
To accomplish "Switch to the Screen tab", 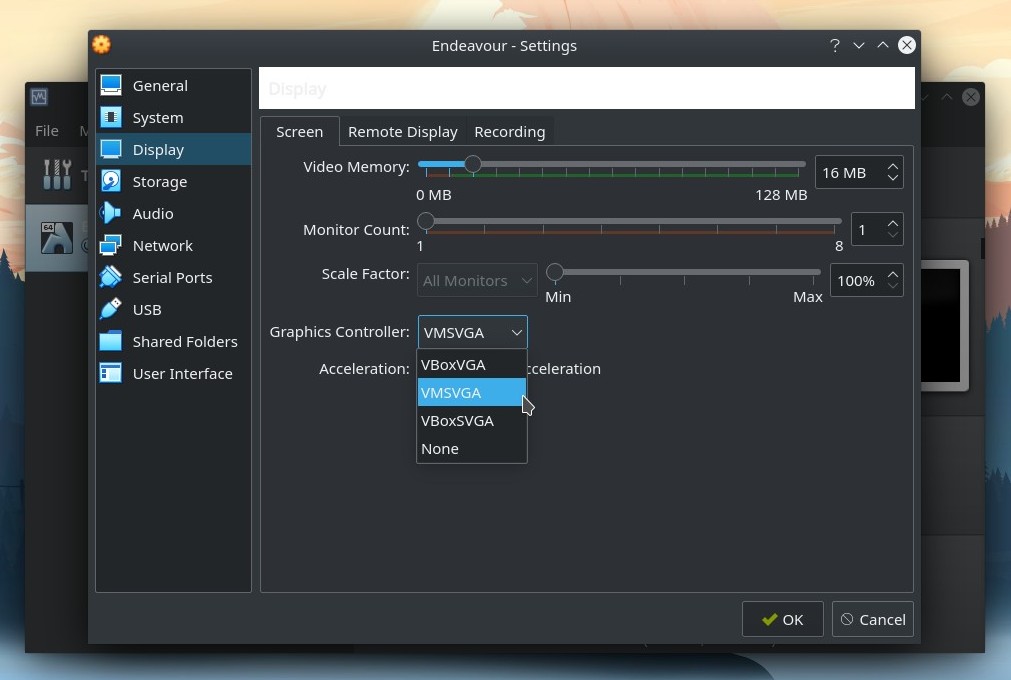I will tap(300, 131).
